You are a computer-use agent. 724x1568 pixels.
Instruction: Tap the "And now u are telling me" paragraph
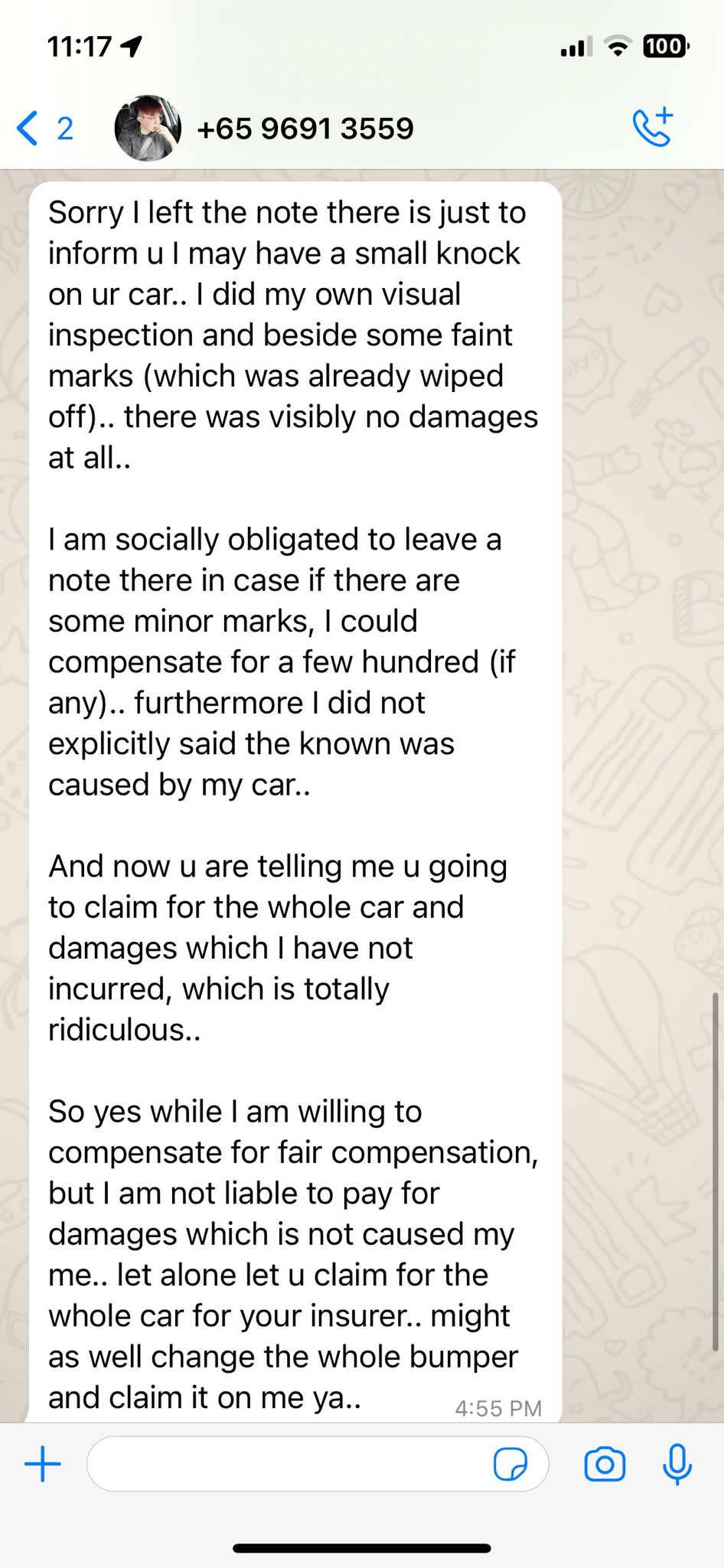[277, 947]
